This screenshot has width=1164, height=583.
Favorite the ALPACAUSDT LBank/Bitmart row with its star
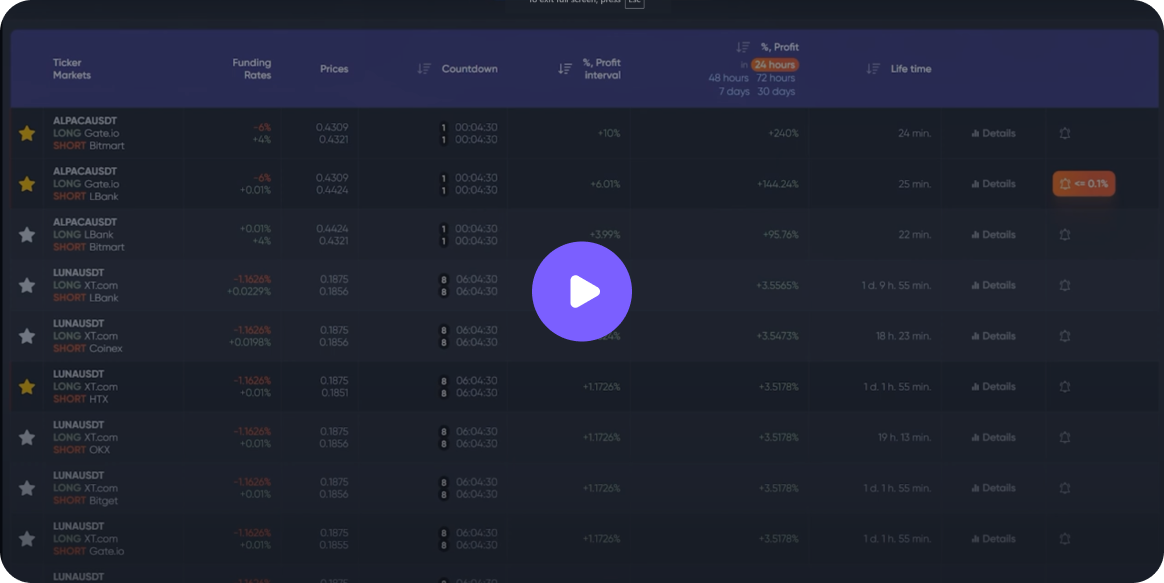click(x=27, y=235)
